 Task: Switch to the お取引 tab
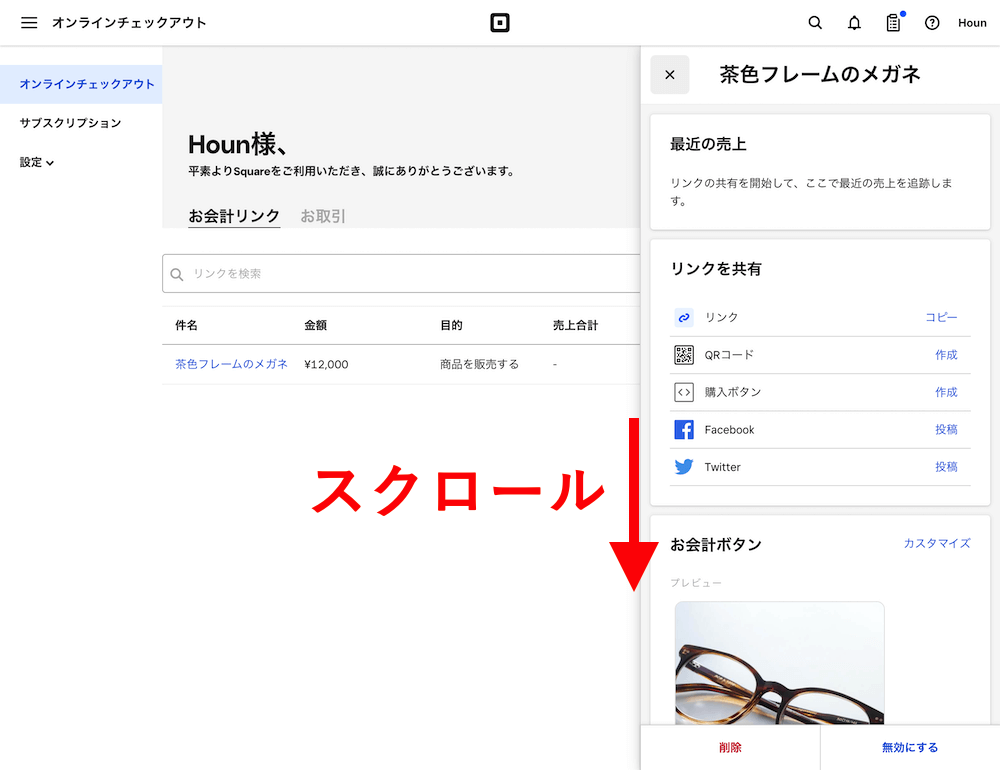pyautogui.click(x=323, y=216)
